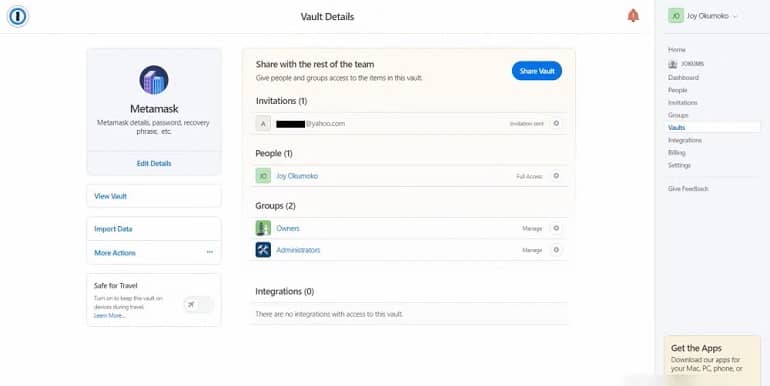Click the JO avatar in the top-right account area

coord(676,16)
